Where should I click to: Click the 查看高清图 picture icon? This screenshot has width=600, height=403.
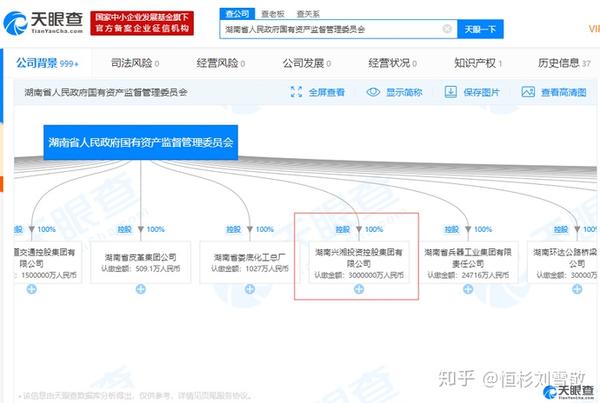tap(528, 92)
